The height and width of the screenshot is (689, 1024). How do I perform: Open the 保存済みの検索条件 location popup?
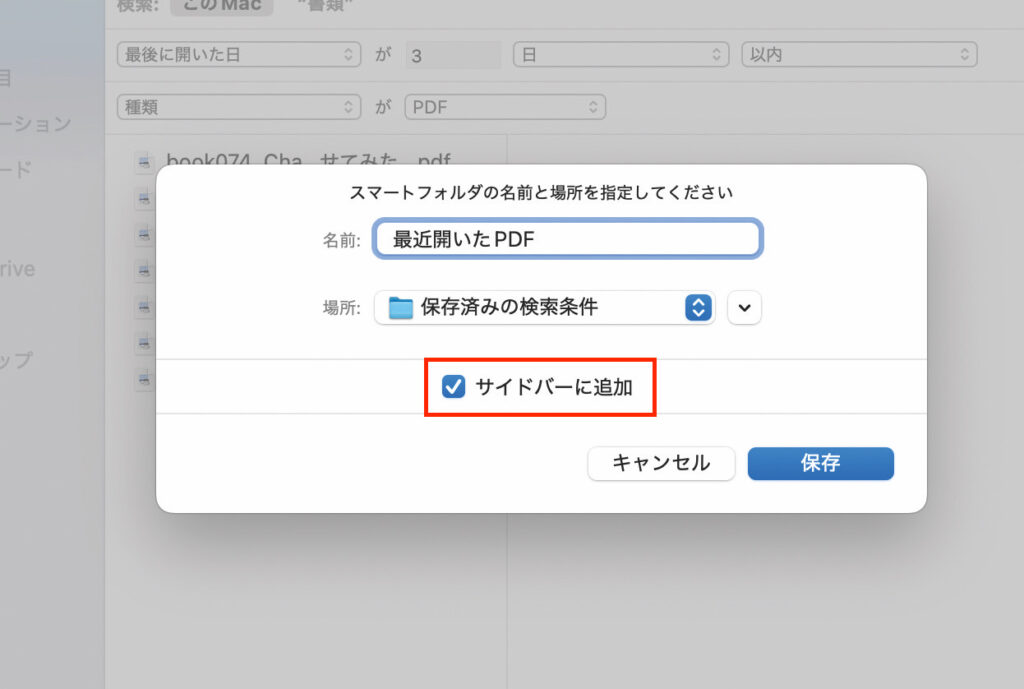(x=545, y=308)
